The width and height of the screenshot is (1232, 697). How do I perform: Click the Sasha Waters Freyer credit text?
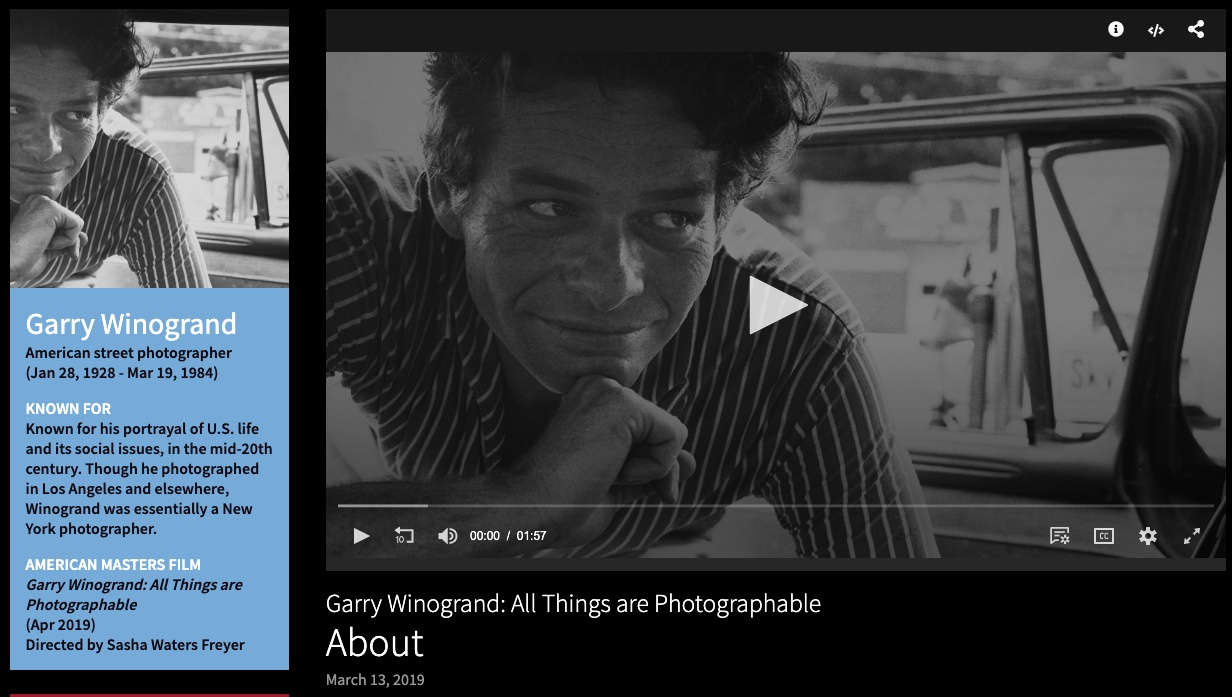pos(134,644)
